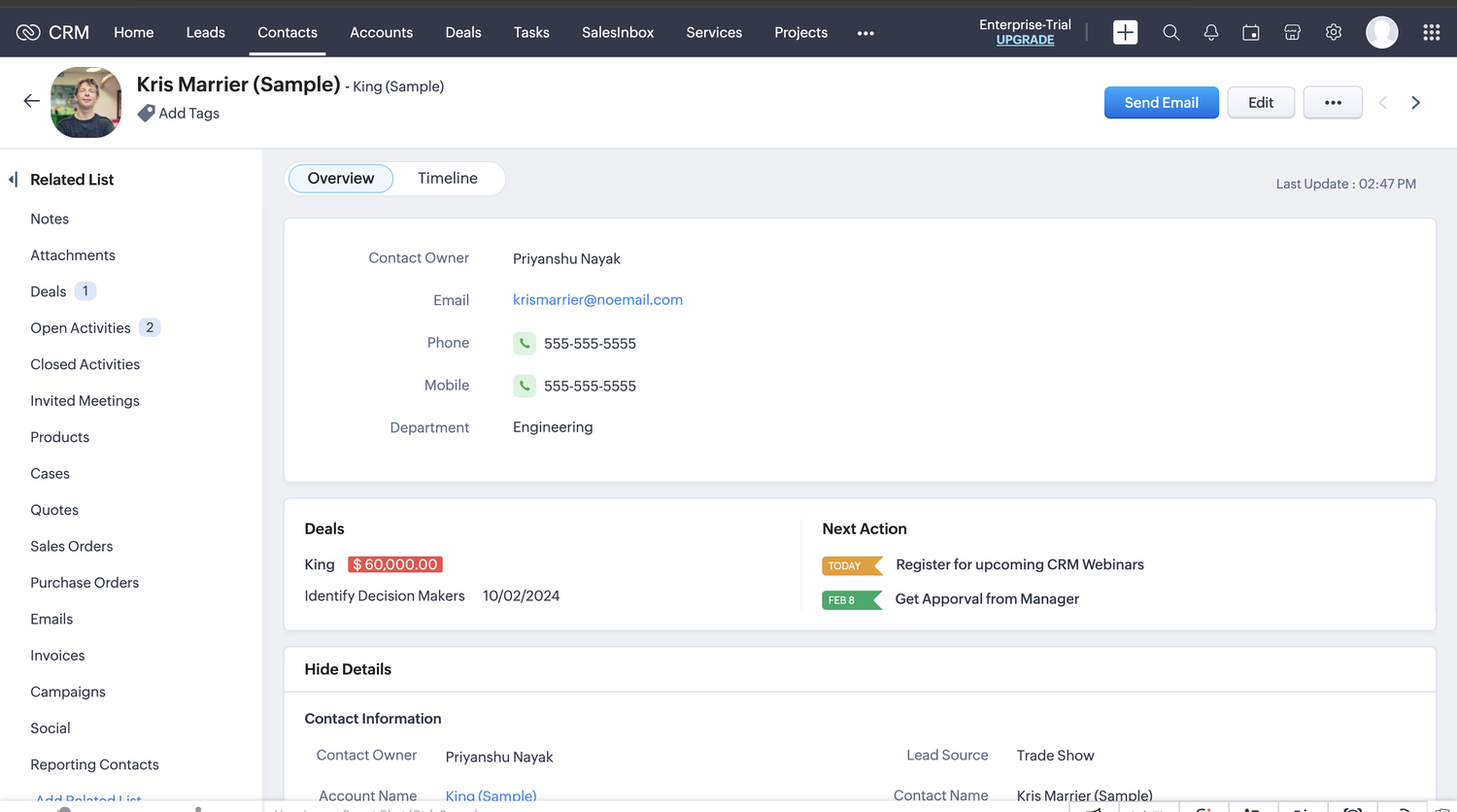
Task: Open Register for upcoming CRM Webinars task
Action: click(1020, 565)
